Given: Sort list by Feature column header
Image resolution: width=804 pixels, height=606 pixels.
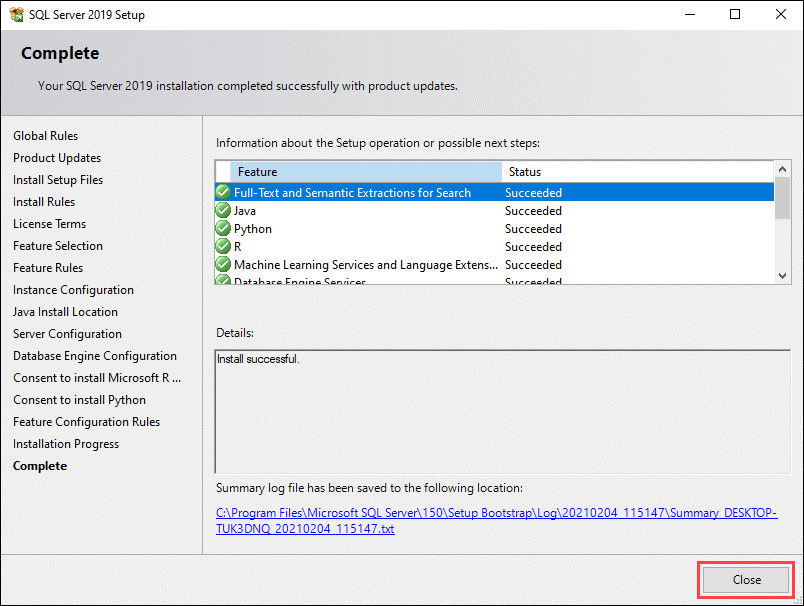Looking at the screenshot, I should (x=365, y=172).
